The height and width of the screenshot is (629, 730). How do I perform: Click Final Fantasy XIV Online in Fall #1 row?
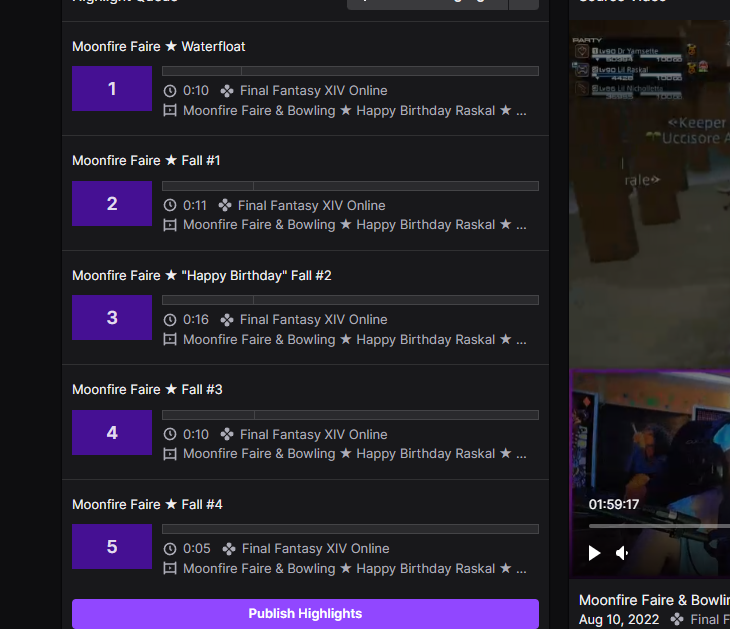click(311, 205)
